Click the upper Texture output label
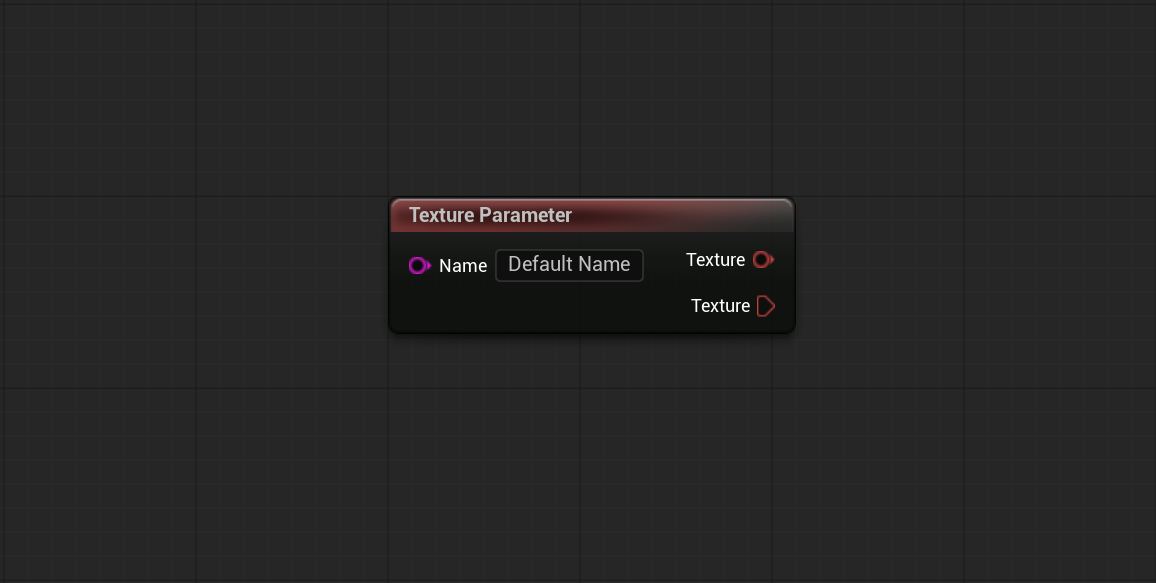 click(x=715, y=260)
